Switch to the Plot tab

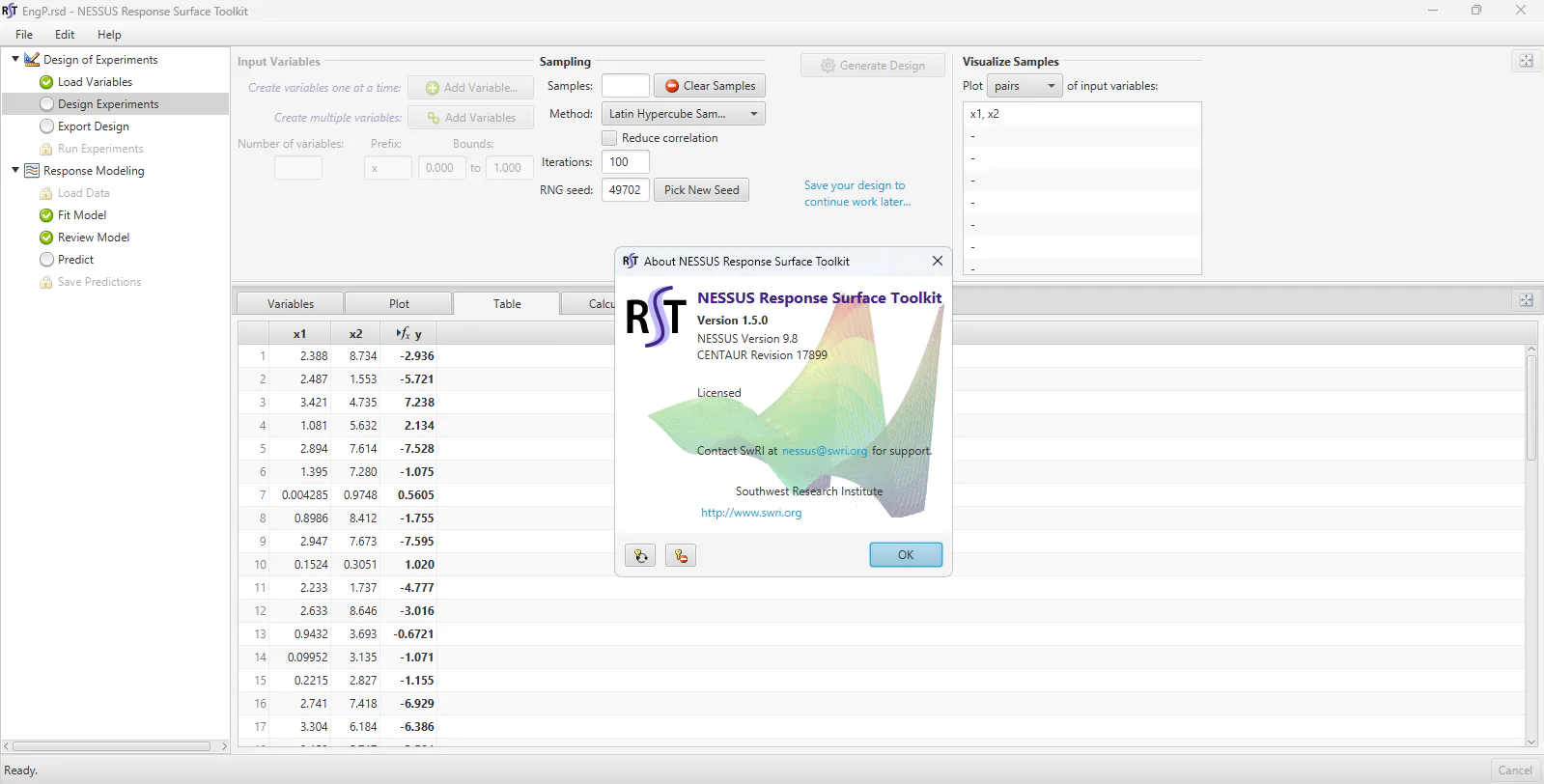click(x=399, y=304)
